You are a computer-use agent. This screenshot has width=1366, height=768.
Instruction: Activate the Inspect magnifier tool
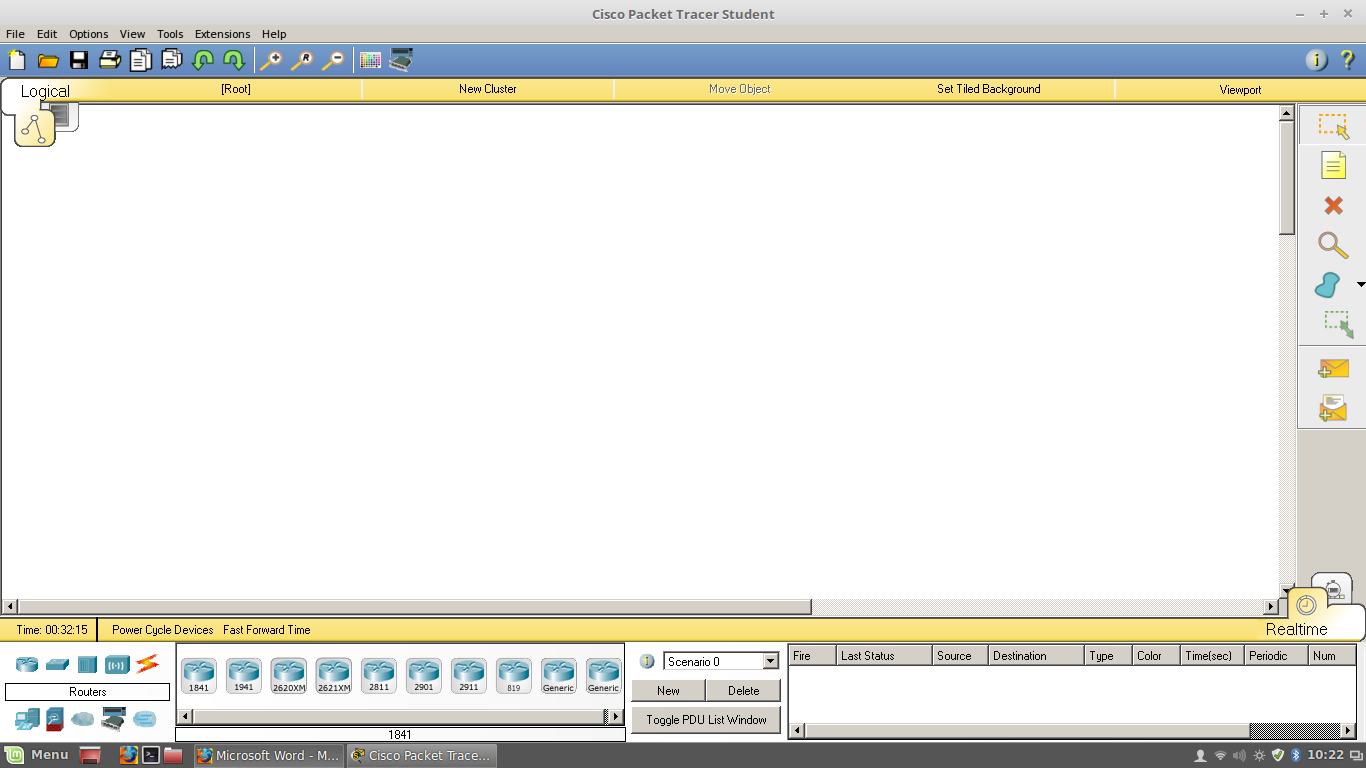1333,245
